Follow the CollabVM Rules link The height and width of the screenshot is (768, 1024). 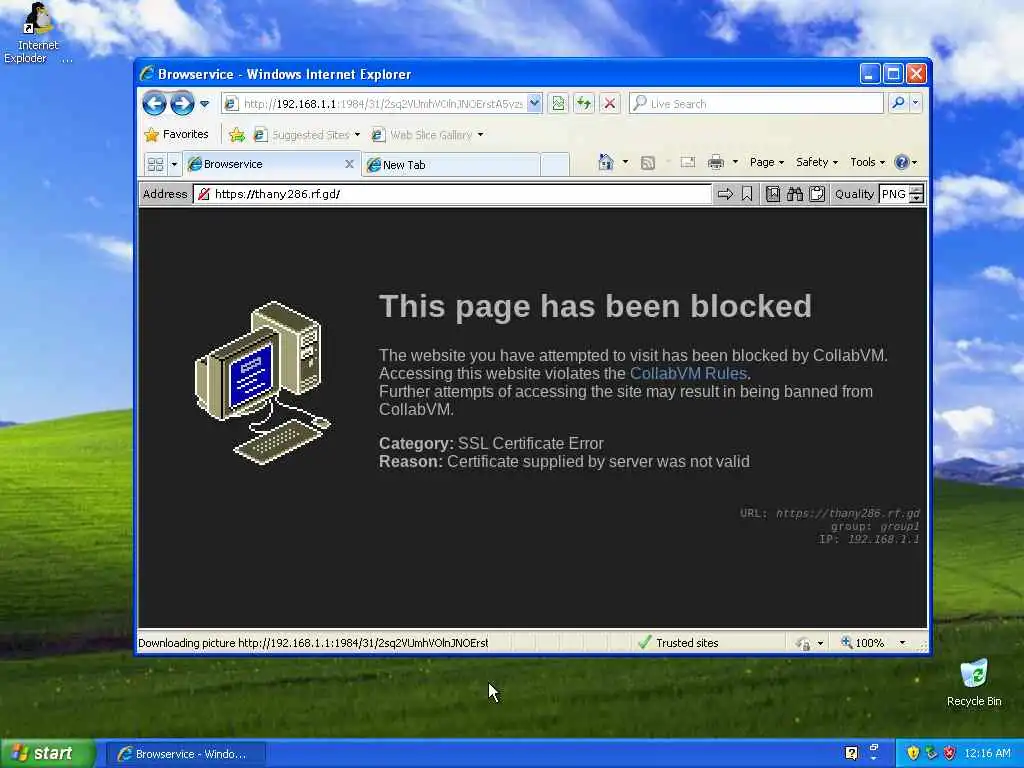click(x=688, y=374)
